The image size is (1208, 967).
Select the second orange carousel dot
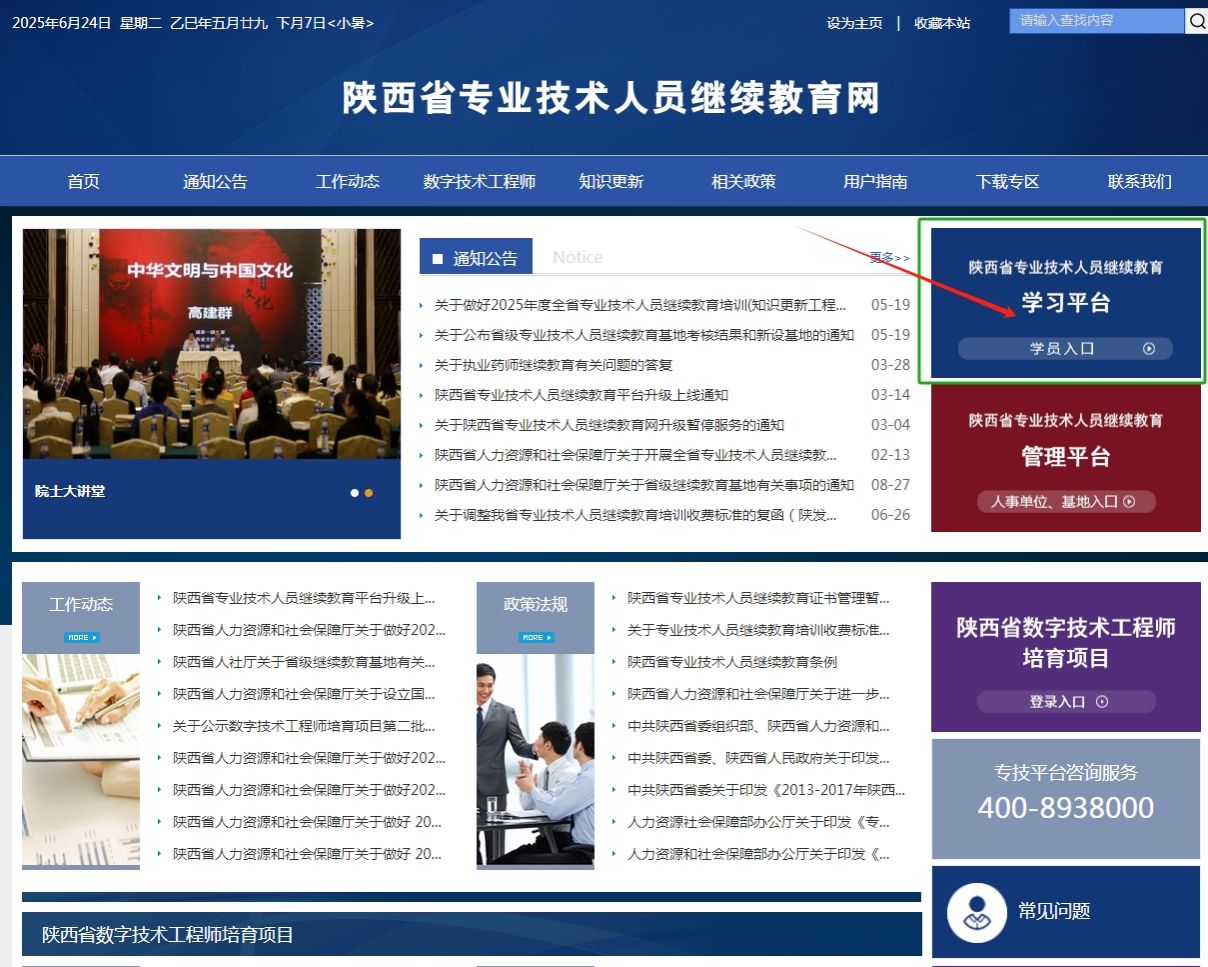(369, 493)
